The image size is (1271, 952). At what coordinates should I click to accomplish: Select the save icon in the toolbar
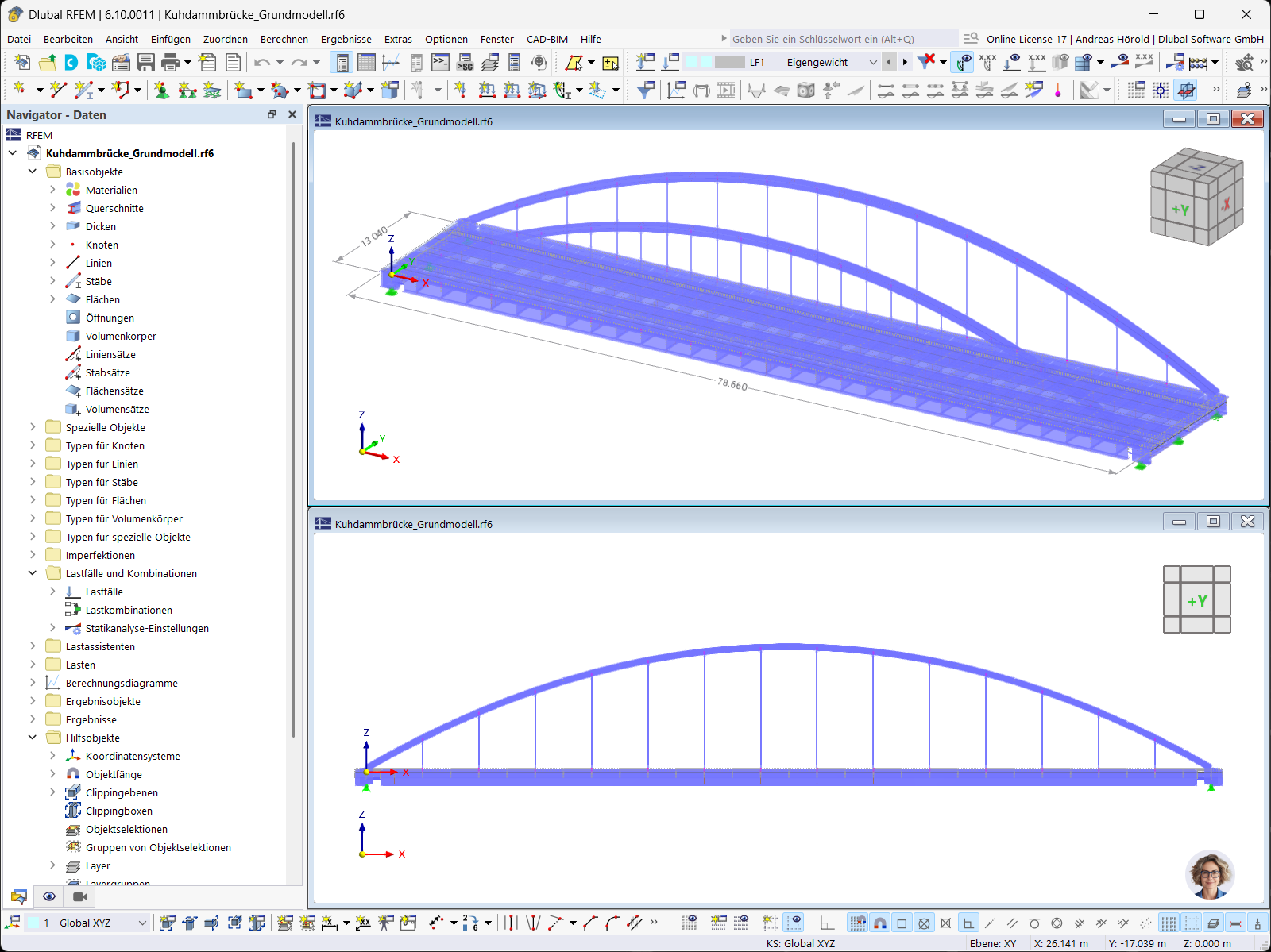click(x=146, y=62)
